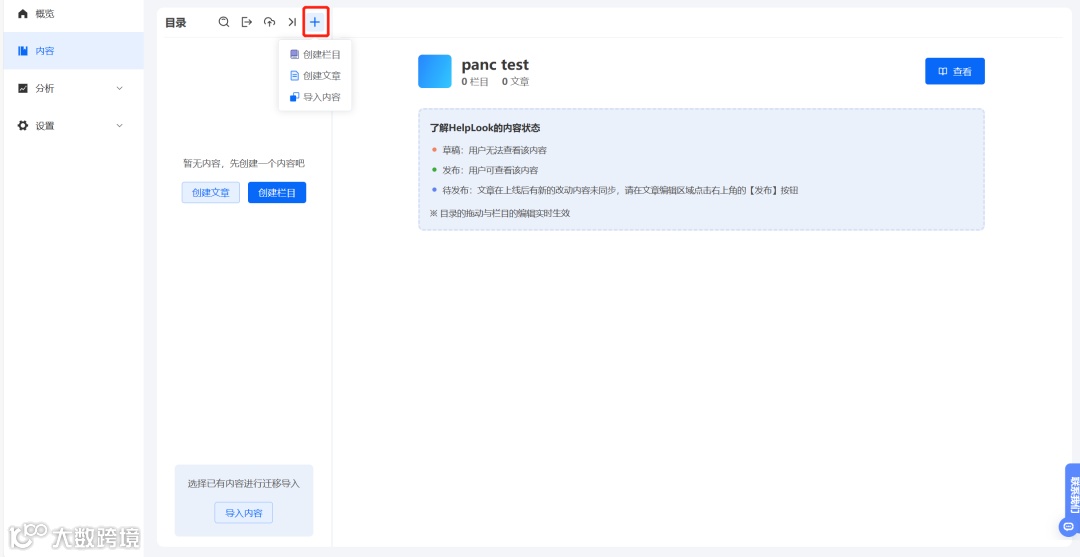Screen dimensions: 1080x557
Task: Click the house icon beside 概览
Action: point(23,14)
